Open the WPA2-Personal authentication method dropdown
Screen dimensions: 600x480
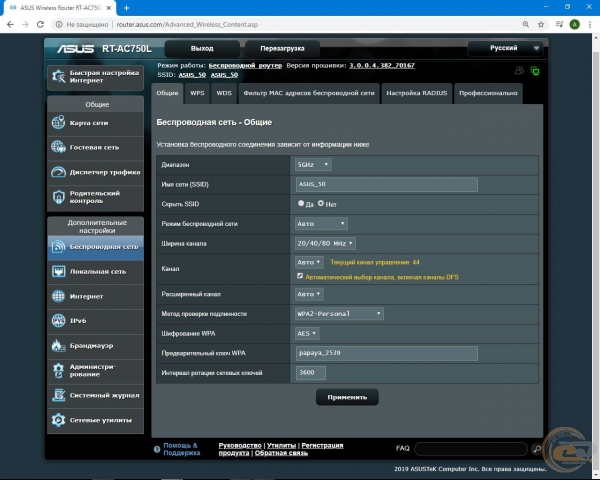[339, 313]
